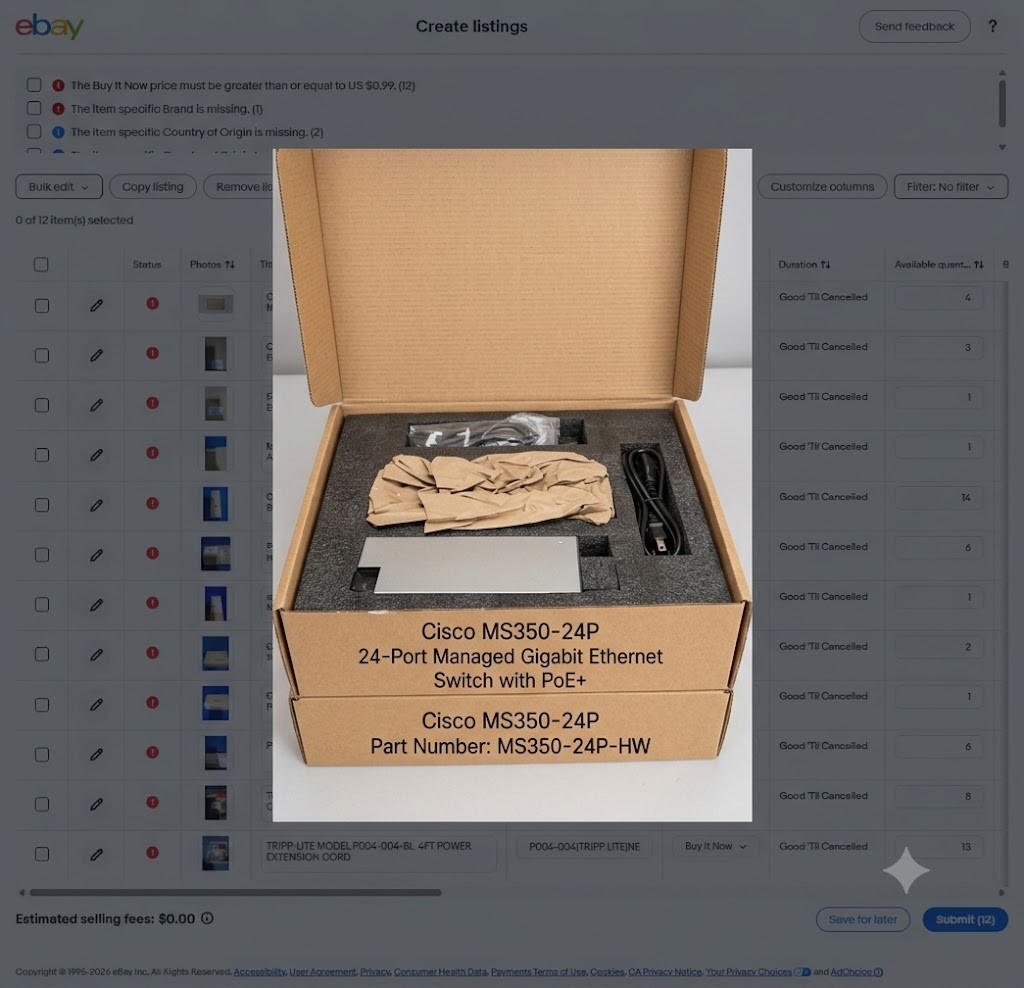Viewport: 1024px width, 988px height.
Task: Select the listing row with quantity 14
Action: pos(42,505)
